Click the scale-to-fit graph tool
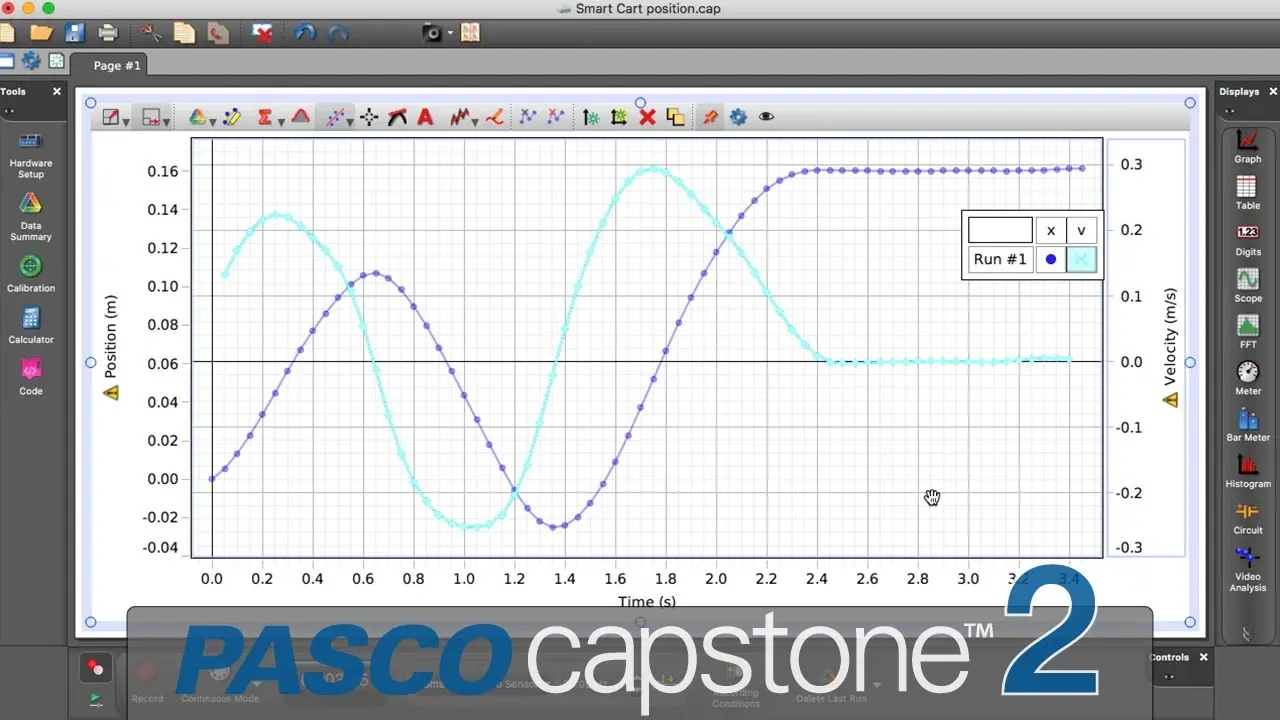 110,117
